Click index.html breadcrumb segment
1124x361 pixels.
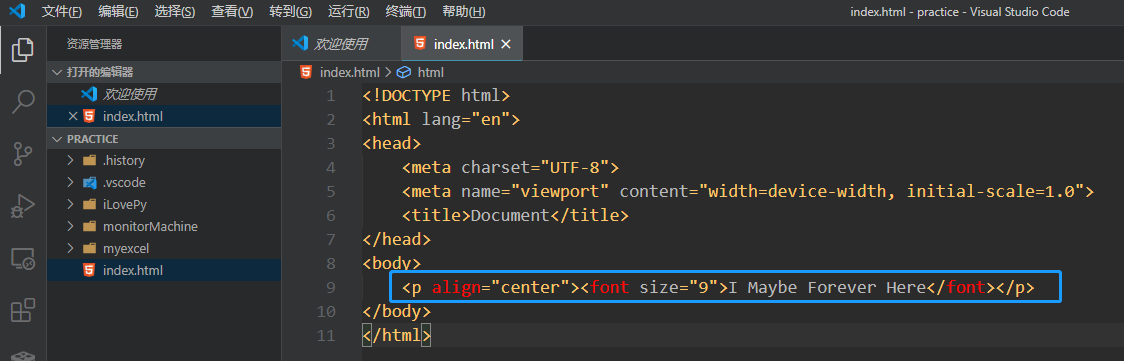[x=349, y=72]
